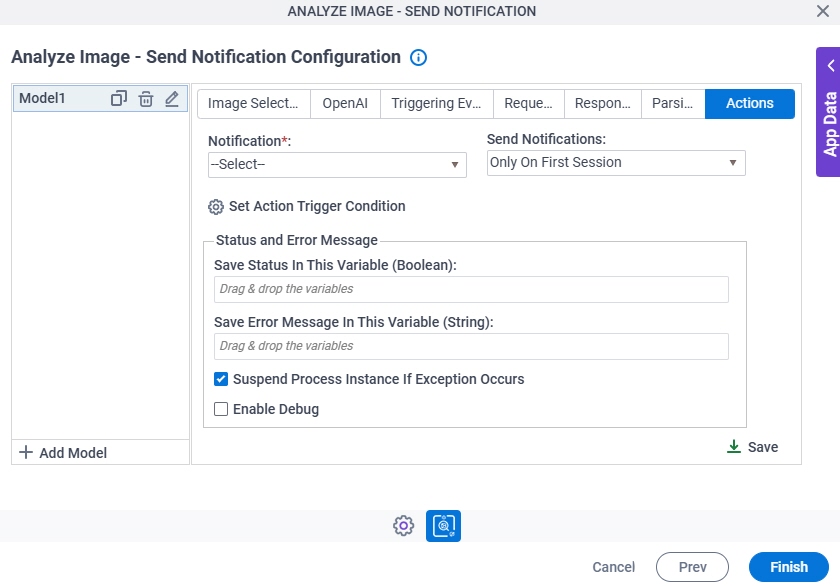Open the Respon... tab
The image size is (840, 586).
[x=603, y=103]
